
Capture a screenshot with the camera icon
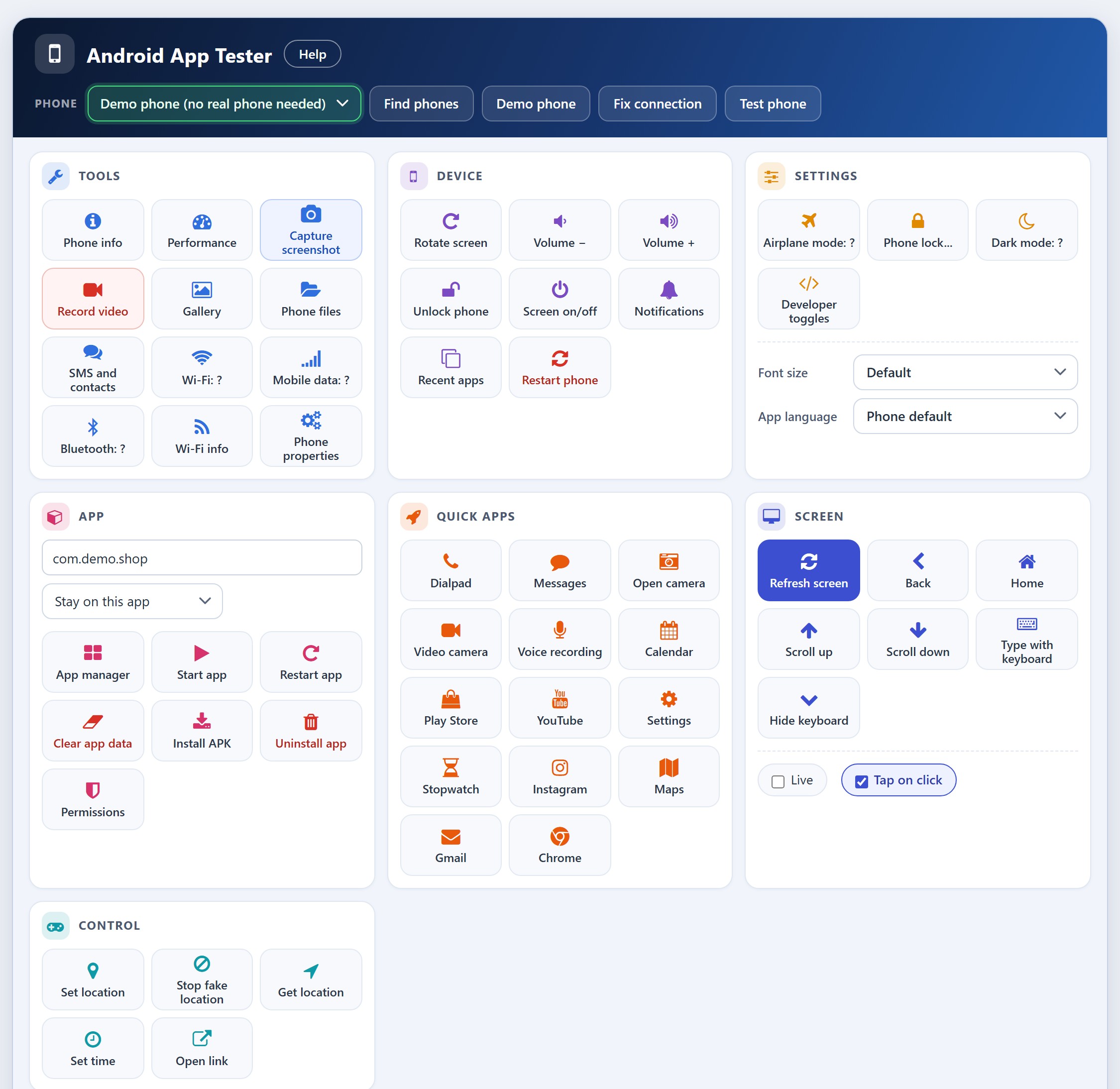pos(311,230)
